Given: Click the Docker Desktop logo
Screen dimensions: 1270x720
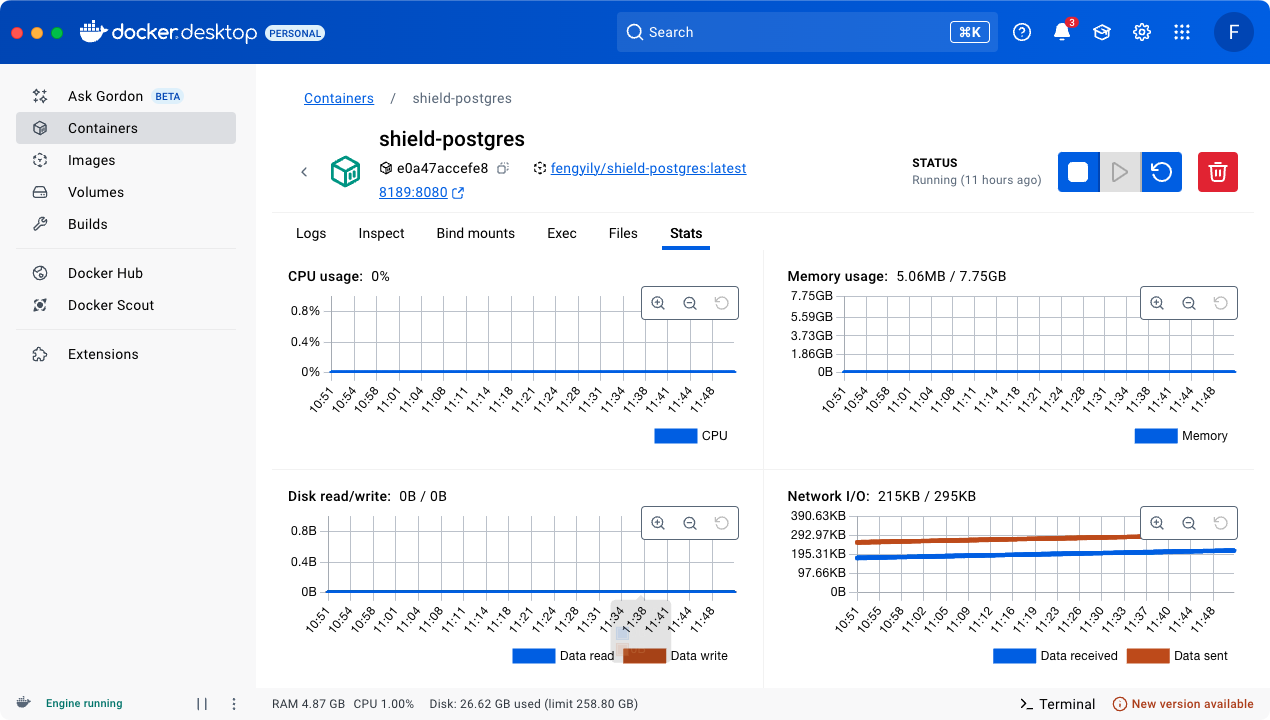Looking at the screenshot, I should (168, 32).
